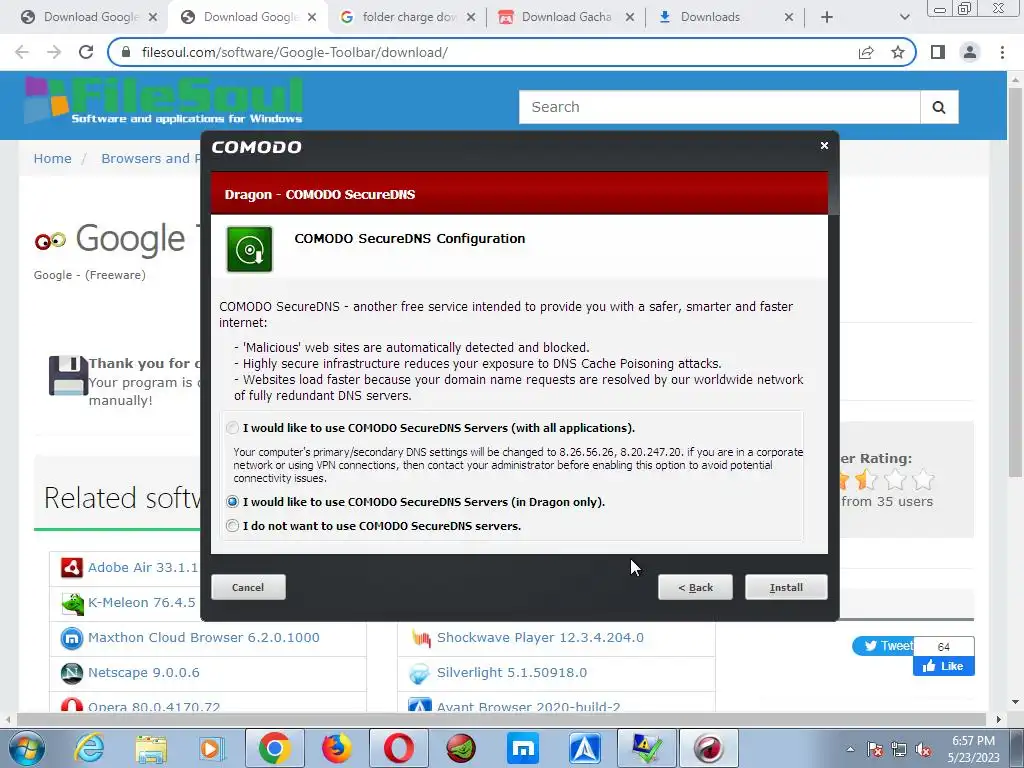Click the Shockwave Player icon

[421, 638]
